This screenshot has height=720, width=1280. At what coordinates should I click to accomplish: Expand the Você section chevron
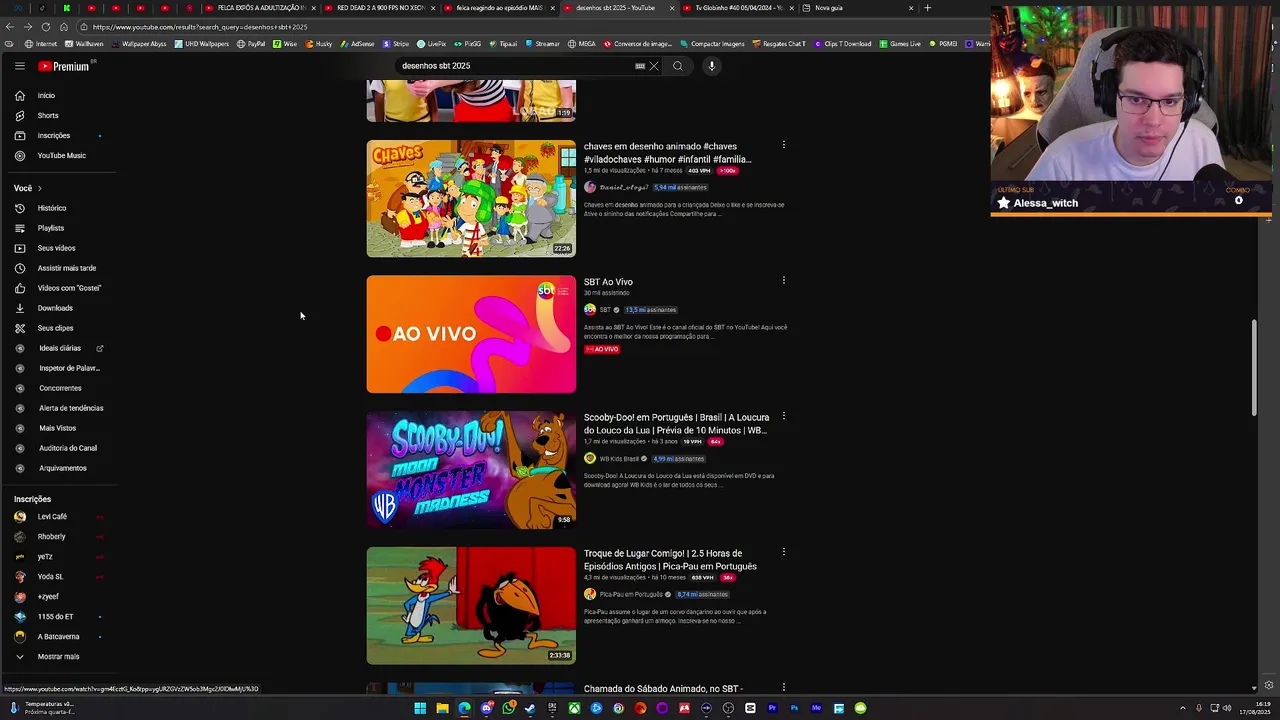point(39,188)
